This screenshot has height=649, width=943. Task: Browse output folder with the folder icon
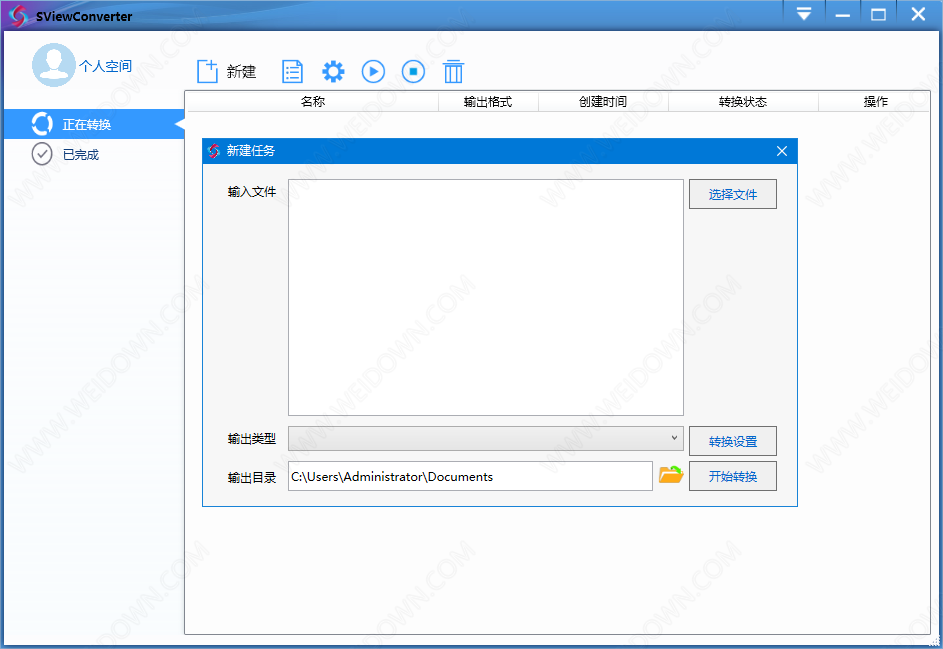click(670, 476)
